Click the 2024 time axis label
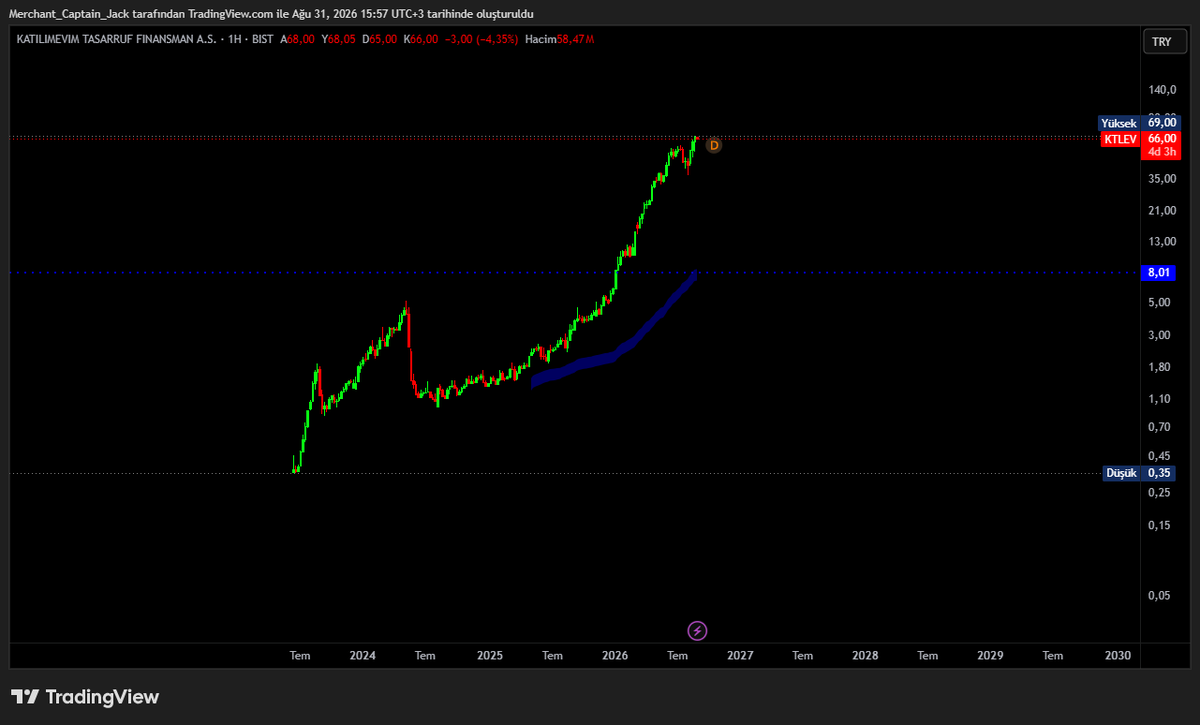 click(362, 656)
